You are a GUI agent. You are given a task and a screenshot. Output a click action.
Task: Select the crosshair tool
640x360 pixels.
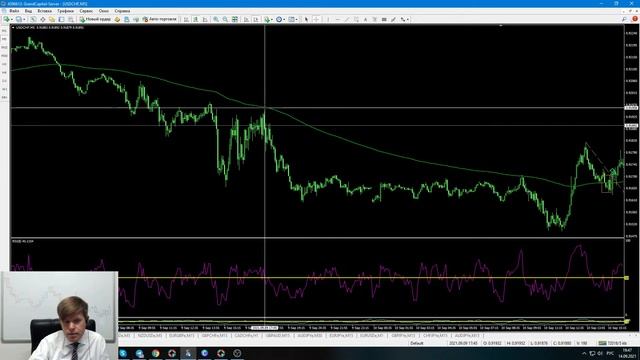pyautogui.click(x=316, y=19)
